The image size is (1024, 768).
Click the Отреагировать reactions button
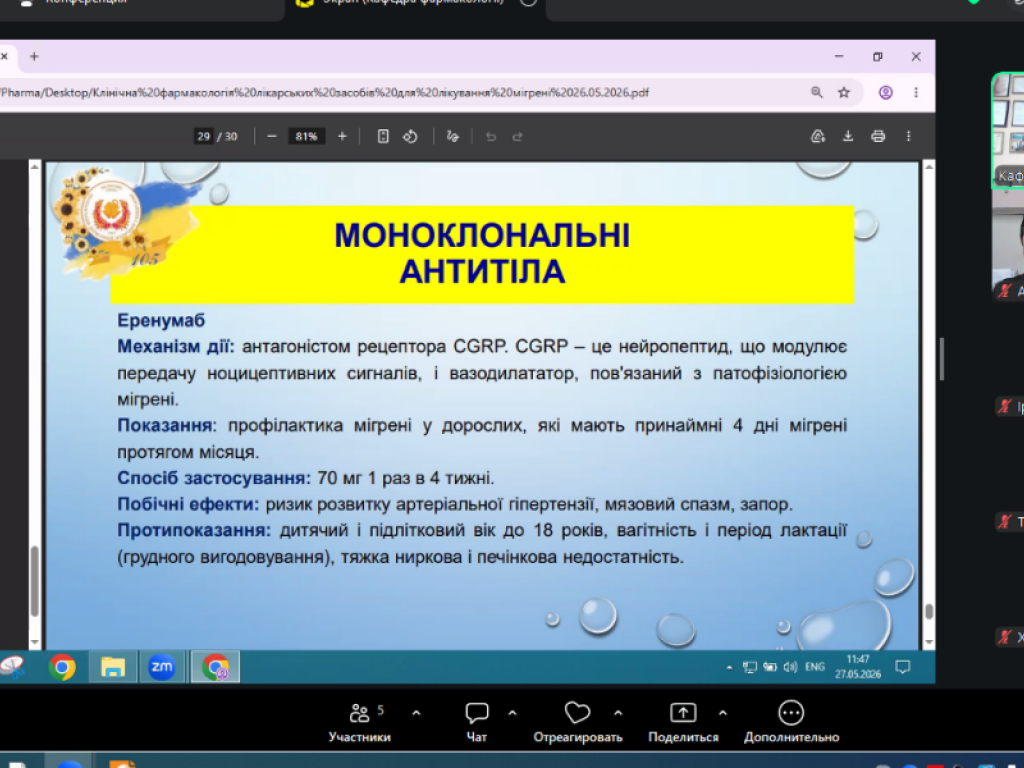pos(578,722)
